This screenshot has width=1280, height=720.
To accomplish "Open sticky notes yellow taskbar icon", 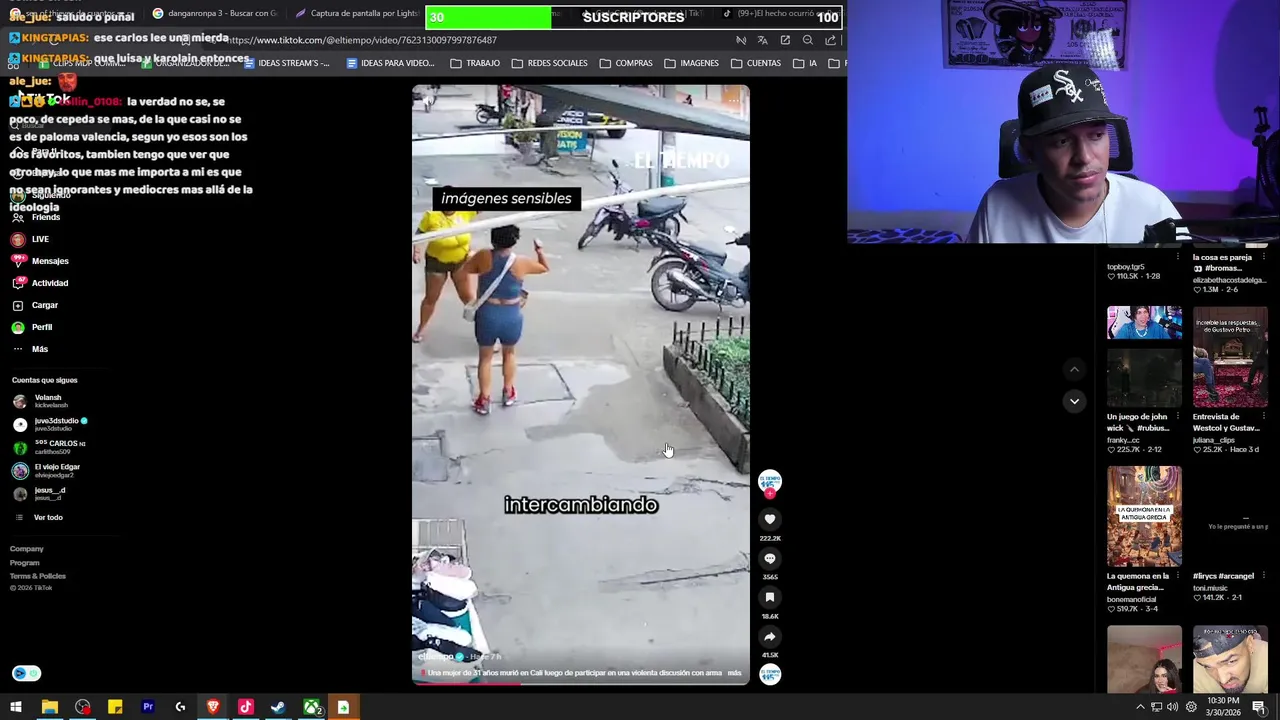I will pyautogui.click(x=115, y=707).
